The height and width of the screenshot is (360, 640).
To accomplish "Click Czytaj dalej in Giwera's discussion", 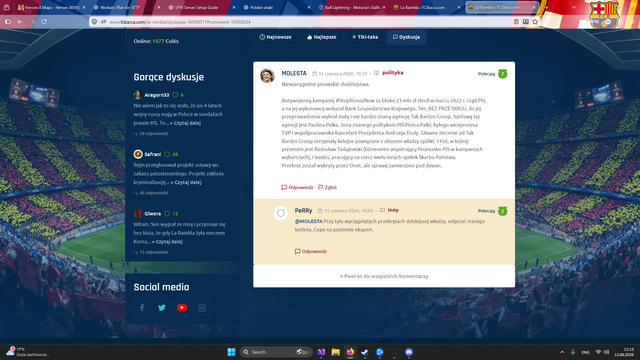I will [x=167, y=242].
